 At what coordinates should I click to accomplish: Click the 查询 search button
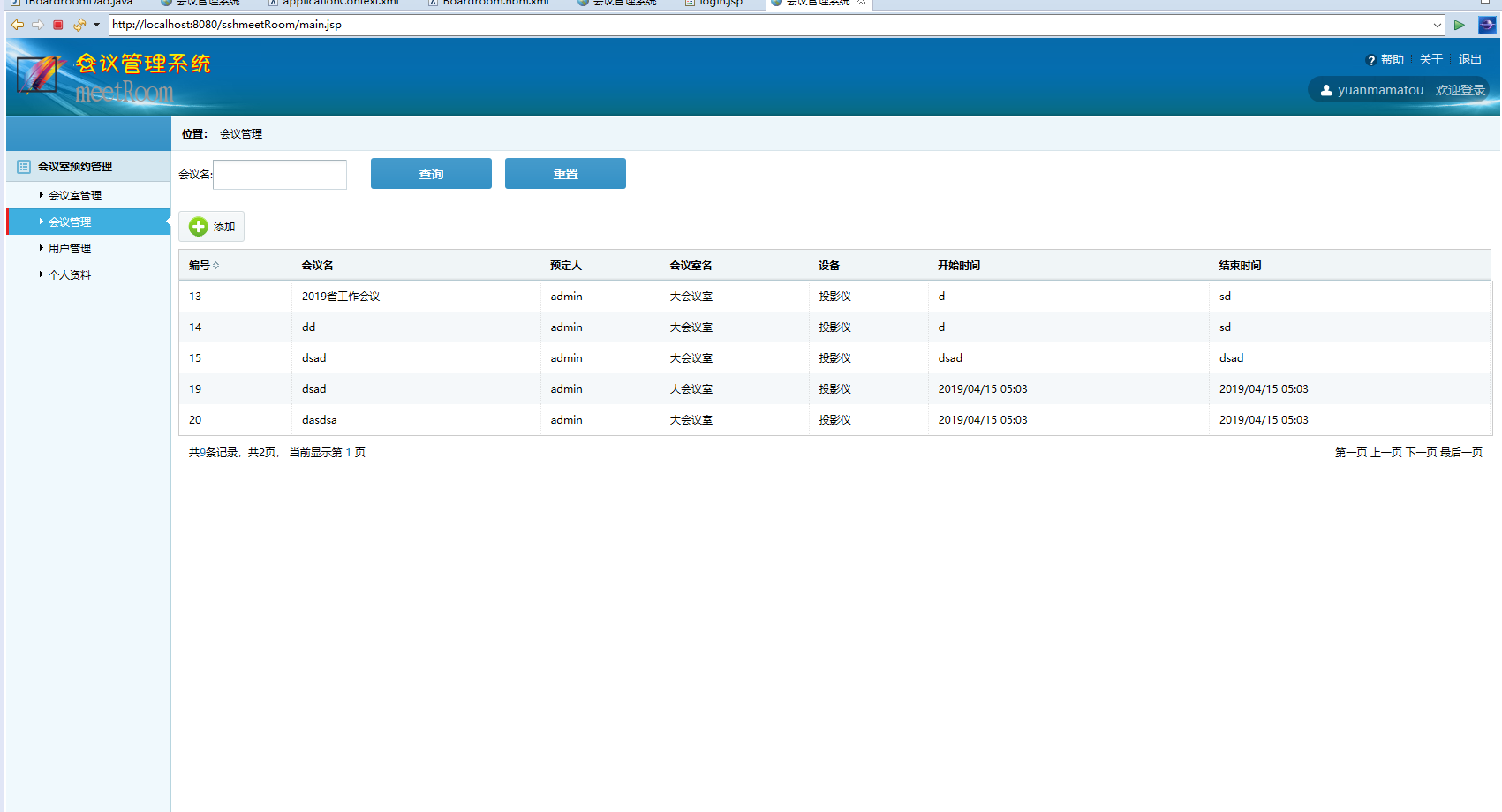431,174
